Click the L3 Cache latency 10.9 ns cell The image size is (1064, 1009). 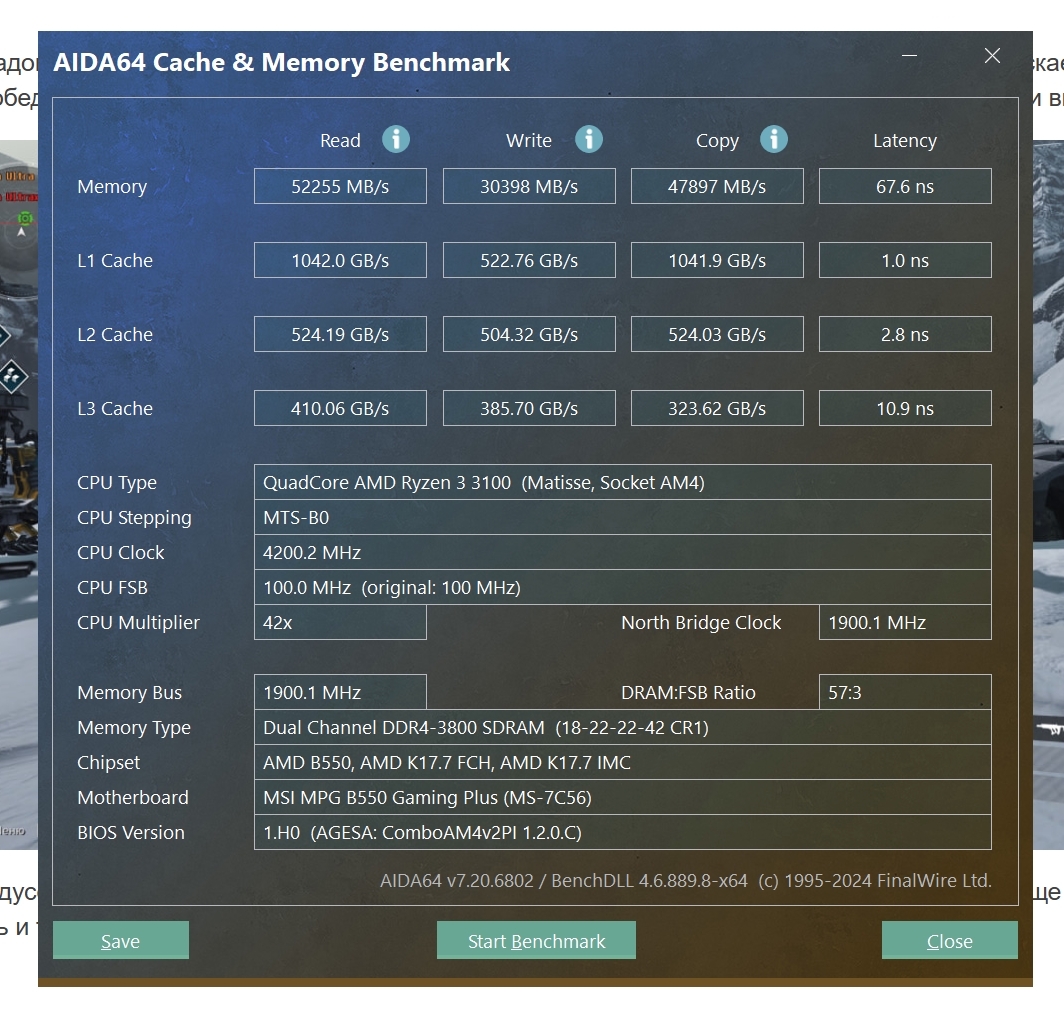(905, 408)
